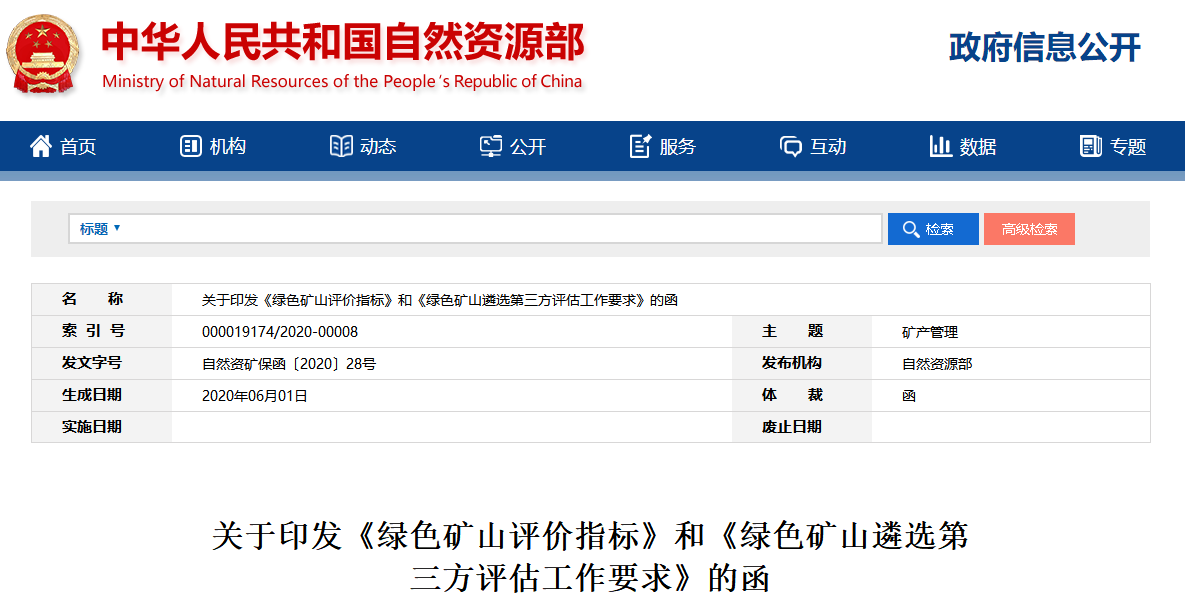The width and height of the screenshot is (1185, 604).
Task: Click the document icon beside 专题
Action: tap(1090, 147)
